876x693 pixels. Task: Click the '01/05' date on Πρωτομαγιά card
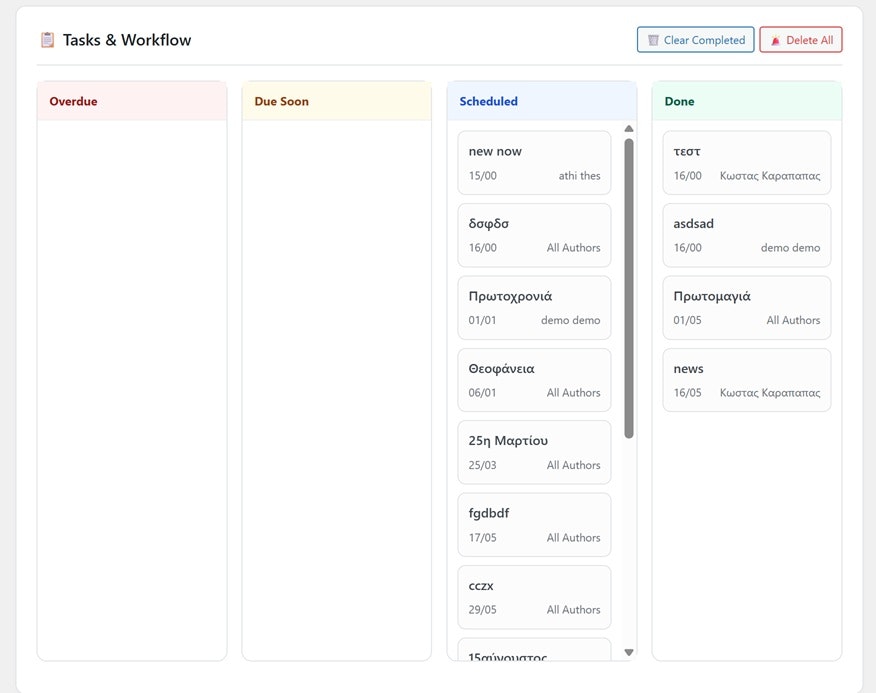coord(687,320)
